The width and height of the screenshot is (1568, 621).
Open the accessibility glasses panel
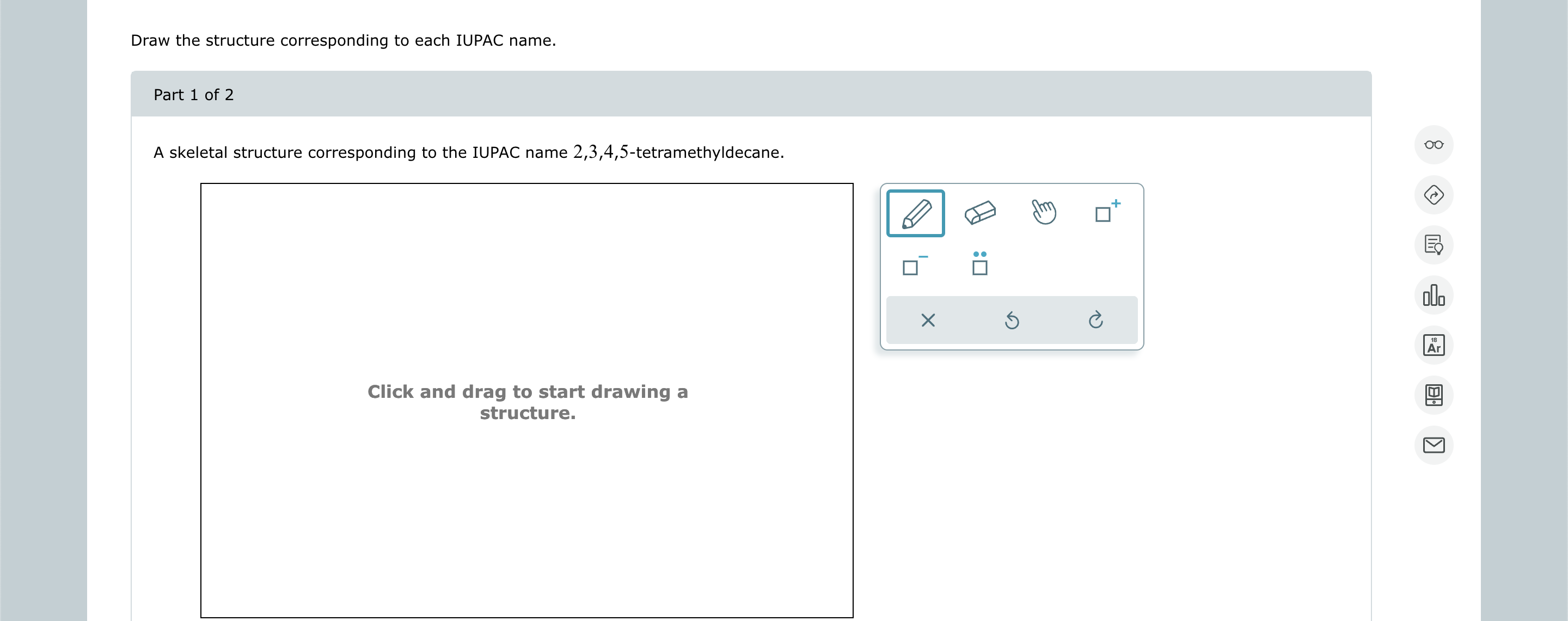[1434, 145]
